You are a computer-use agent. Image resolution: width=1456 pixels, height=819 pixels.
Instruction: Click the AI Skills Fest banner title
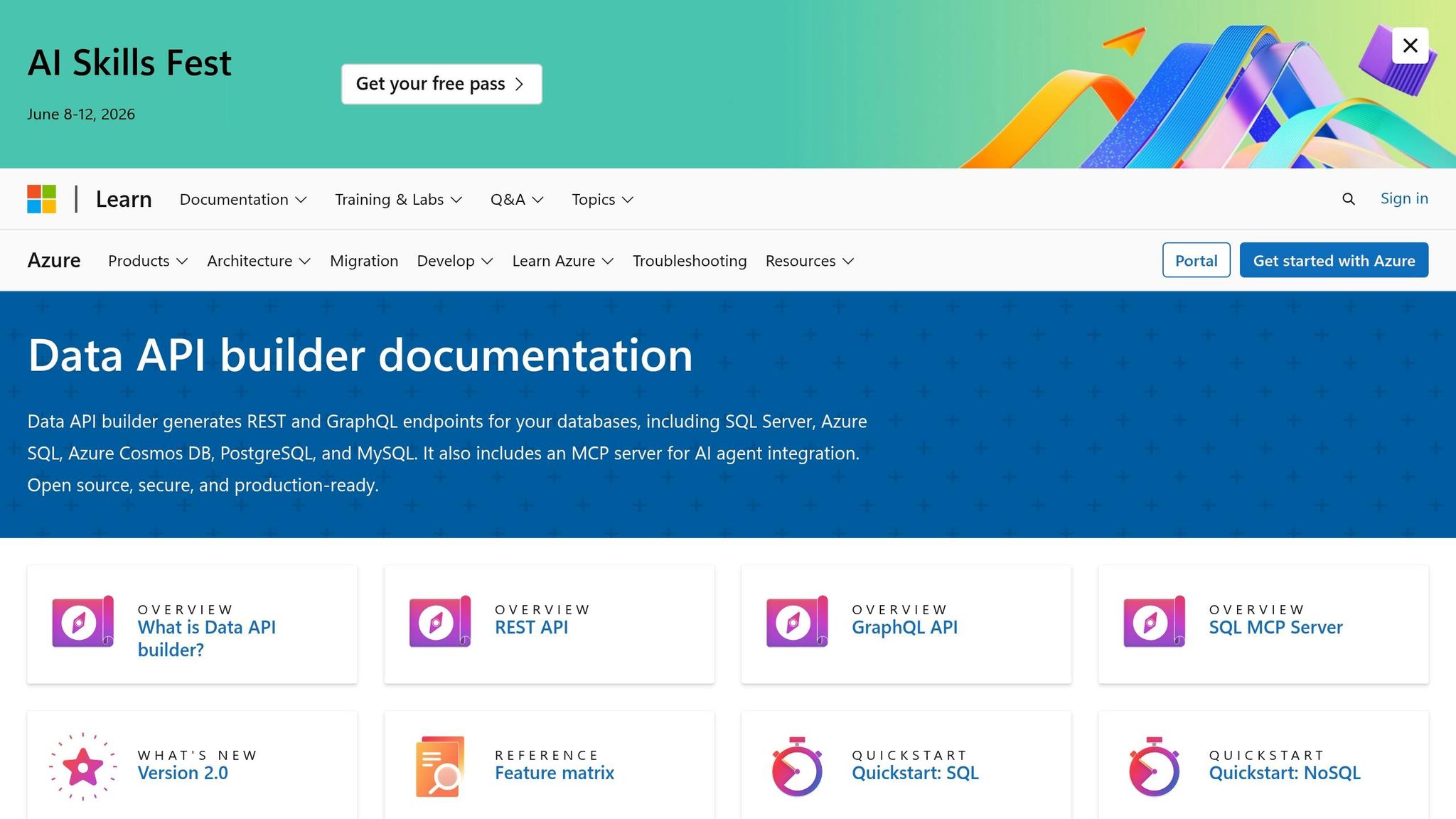coord(129,63)
